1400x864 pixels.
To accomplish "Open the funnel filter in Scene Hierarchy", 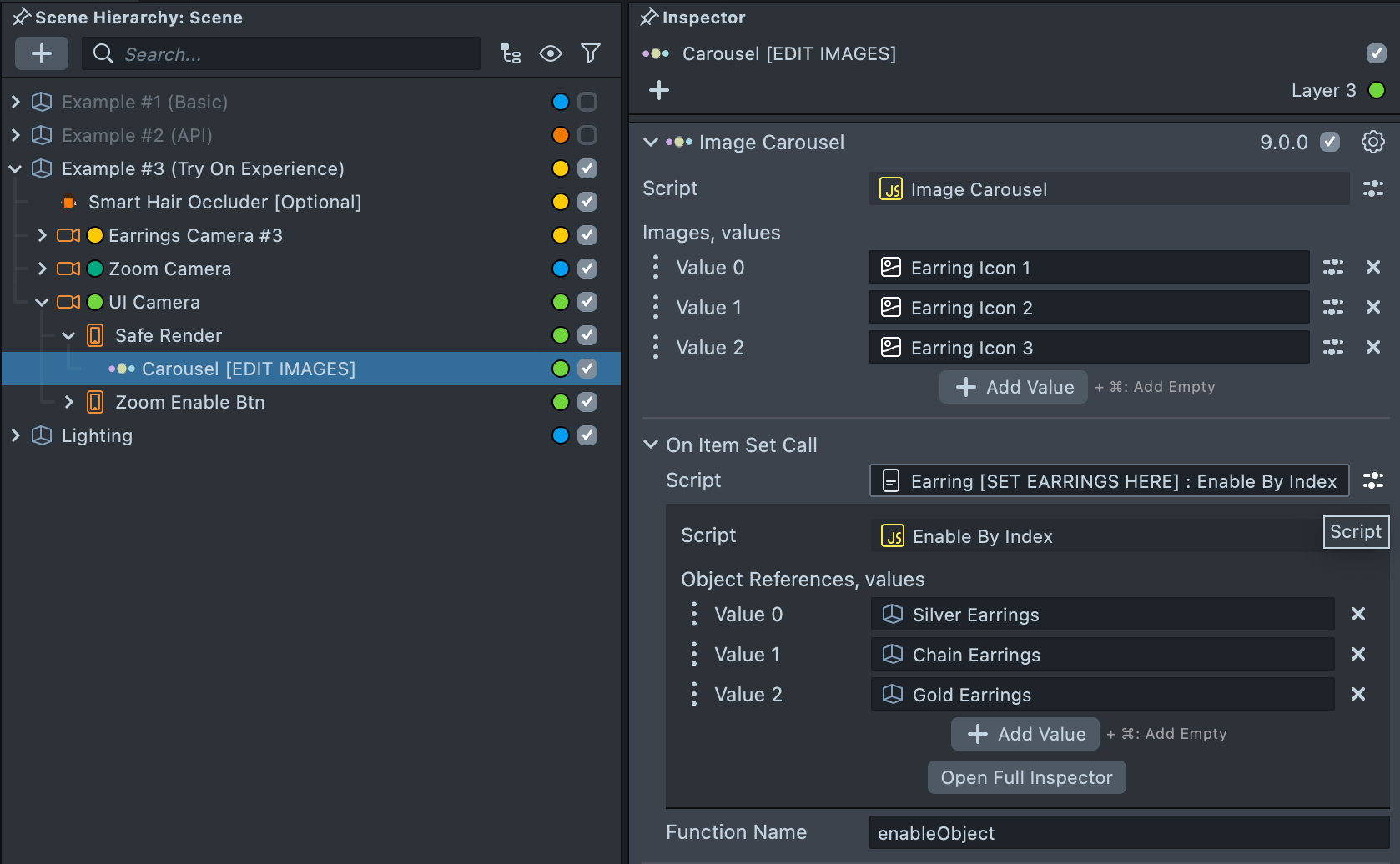I will click(x=591, y=54).
